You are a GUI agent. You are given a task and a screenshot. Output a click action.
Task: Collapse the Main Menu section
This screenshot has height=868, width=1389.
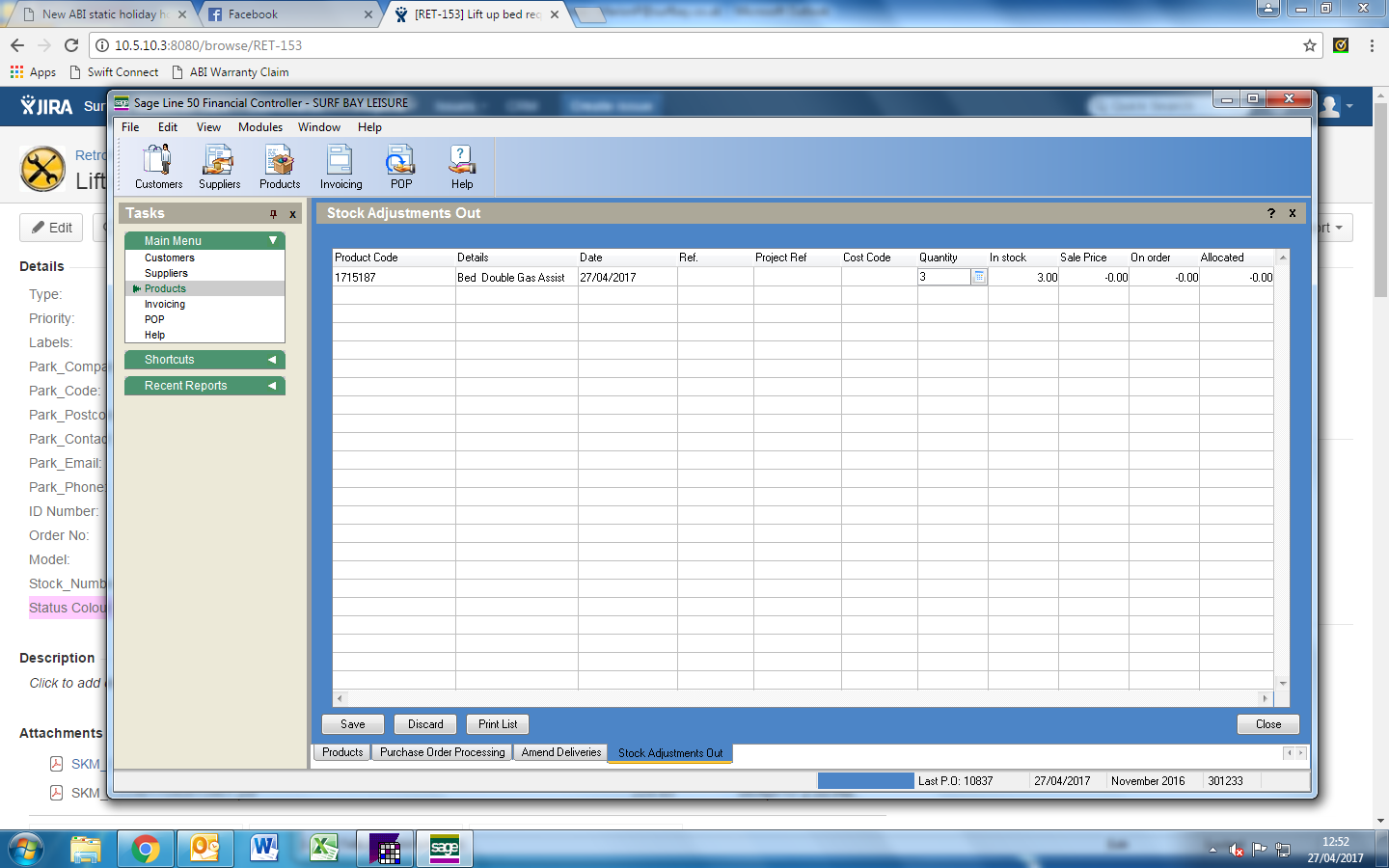click(273, 240)
